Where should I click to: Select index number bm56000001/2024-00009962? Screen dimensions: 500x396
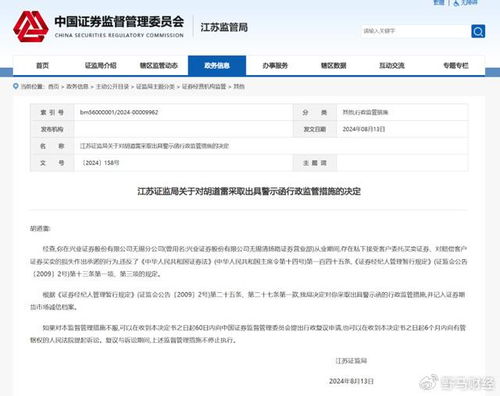[119, 112]
